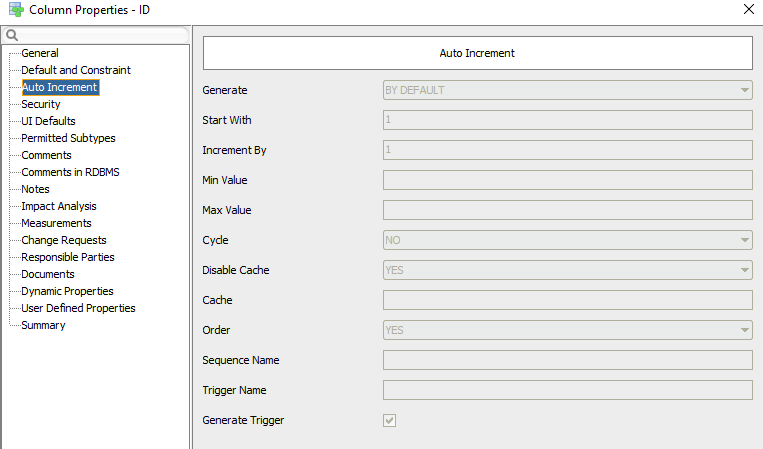Close the Column Properties dialog

tap(749, 9)
